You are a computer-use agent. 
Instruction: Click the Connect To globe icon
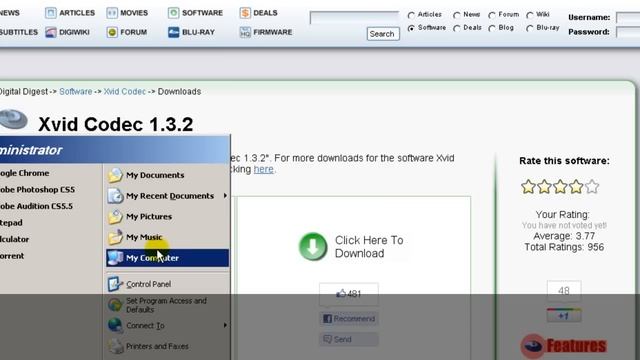[115, 325]
